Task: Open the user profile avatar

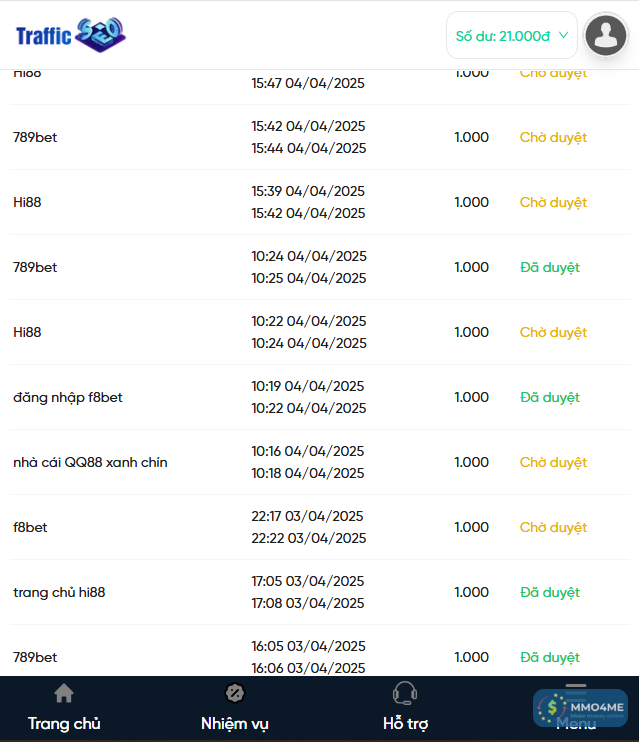Action: coord(605,36)
